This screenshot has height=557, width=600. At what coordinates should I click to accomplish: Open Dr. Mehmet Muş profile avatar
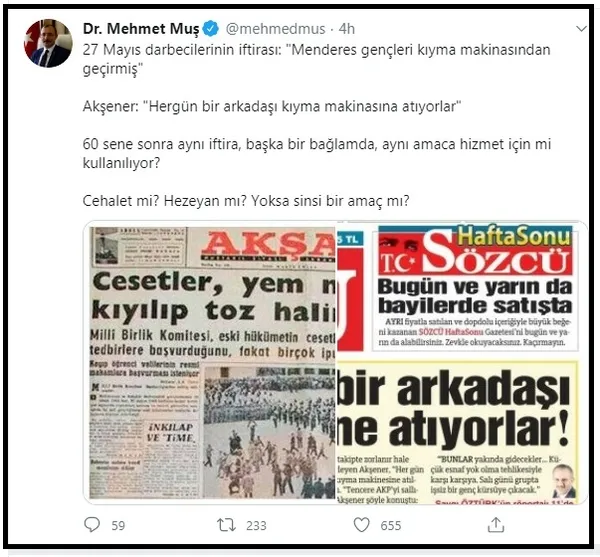48,43
